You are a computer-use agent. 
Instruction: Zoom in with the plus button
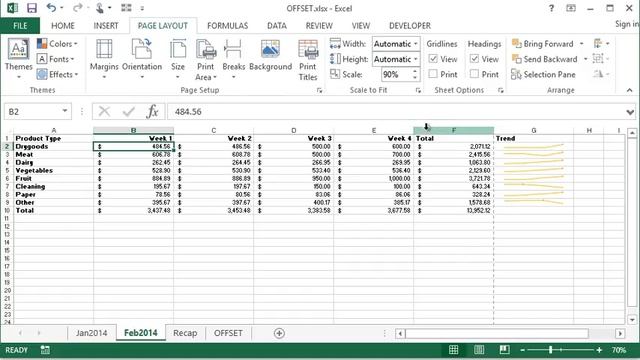tap(599, 350)
